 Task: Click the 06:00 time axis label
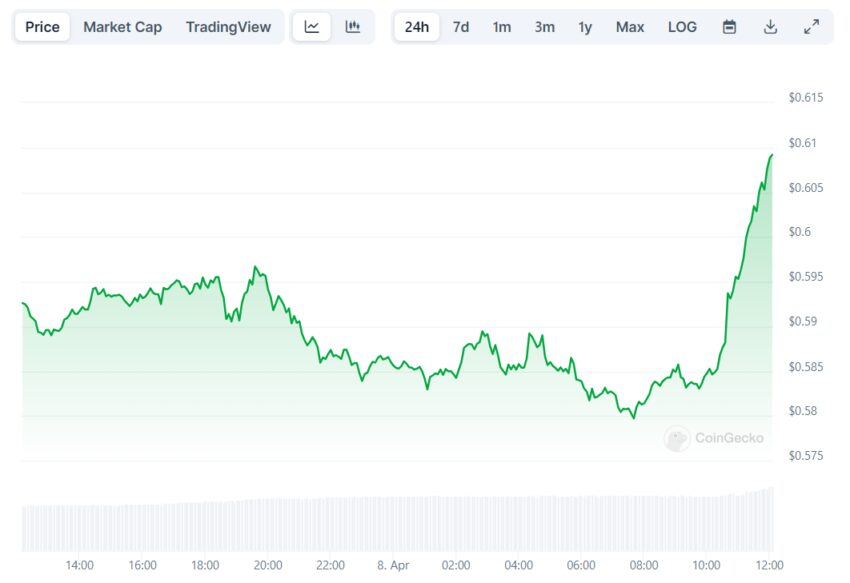581,565
